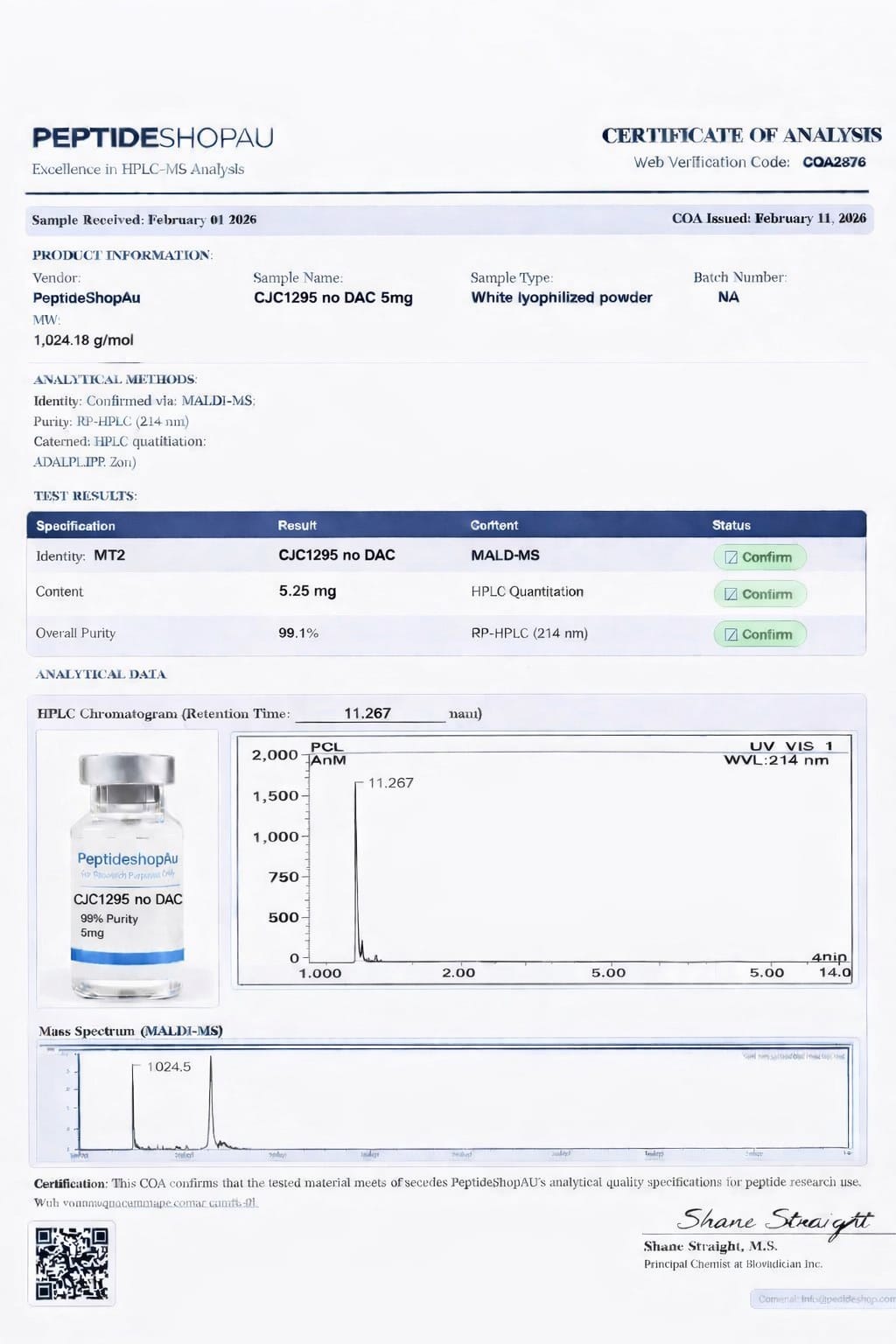896x1344 pixels.
Task: Click the Identity: MT2 cell
Action: pos(80,556)
